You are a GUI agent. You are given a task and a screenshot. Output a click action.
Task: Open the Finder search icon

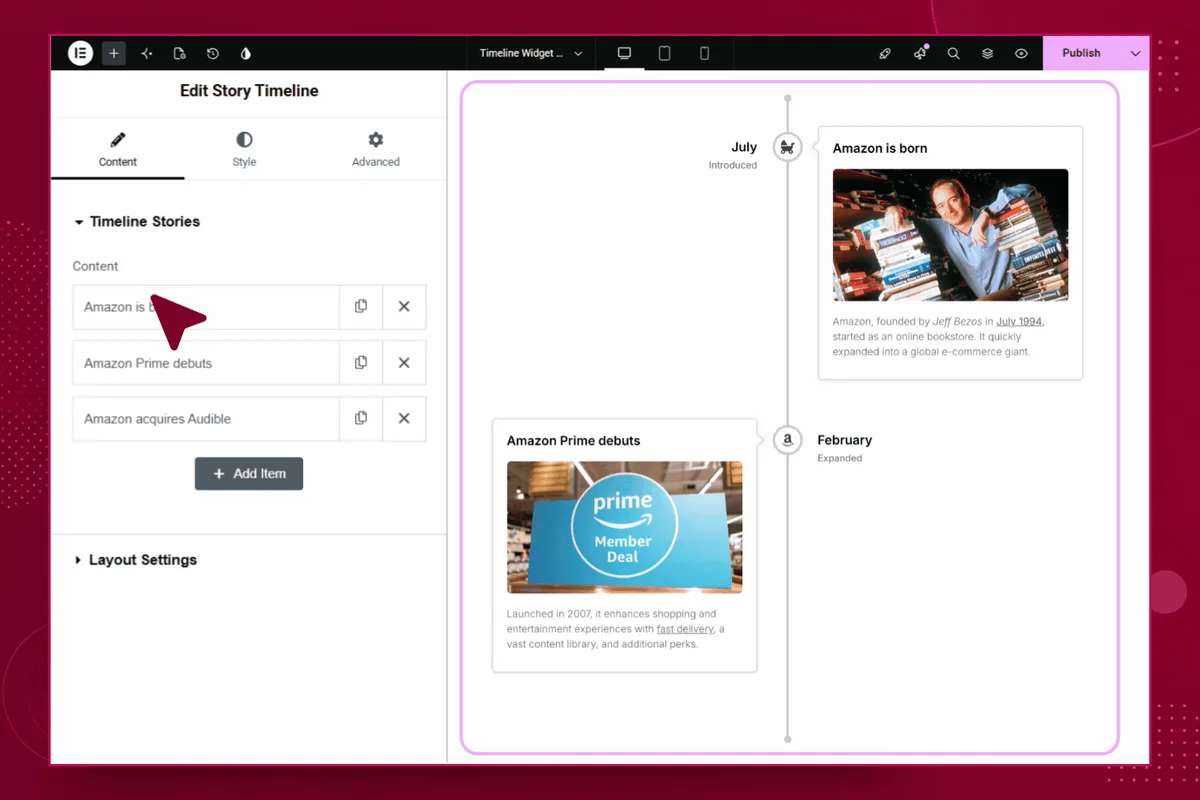pyautogui.click(x=954, y=53)
